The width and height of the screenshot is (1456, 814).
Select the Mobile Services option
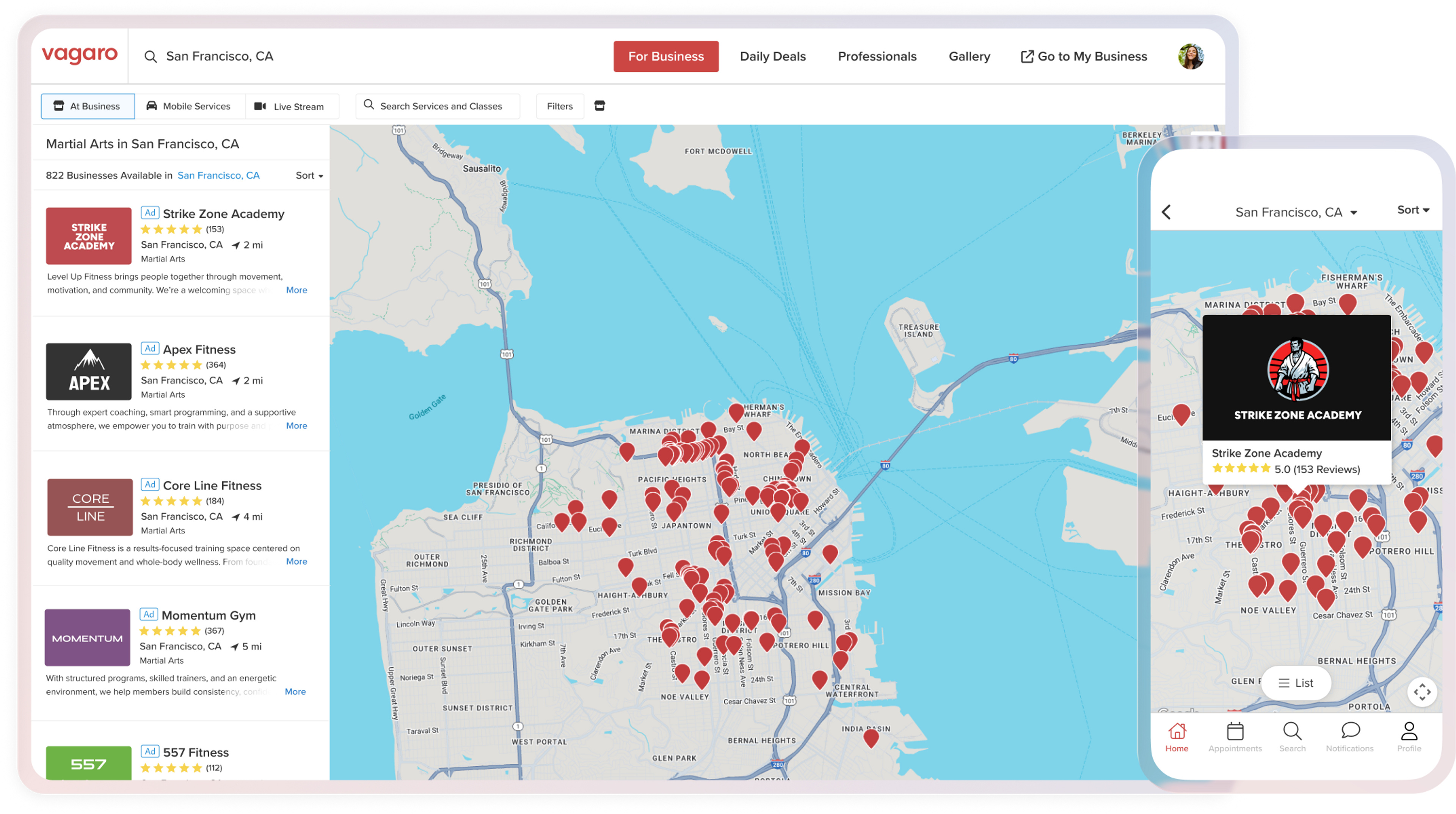pos(189,106)
